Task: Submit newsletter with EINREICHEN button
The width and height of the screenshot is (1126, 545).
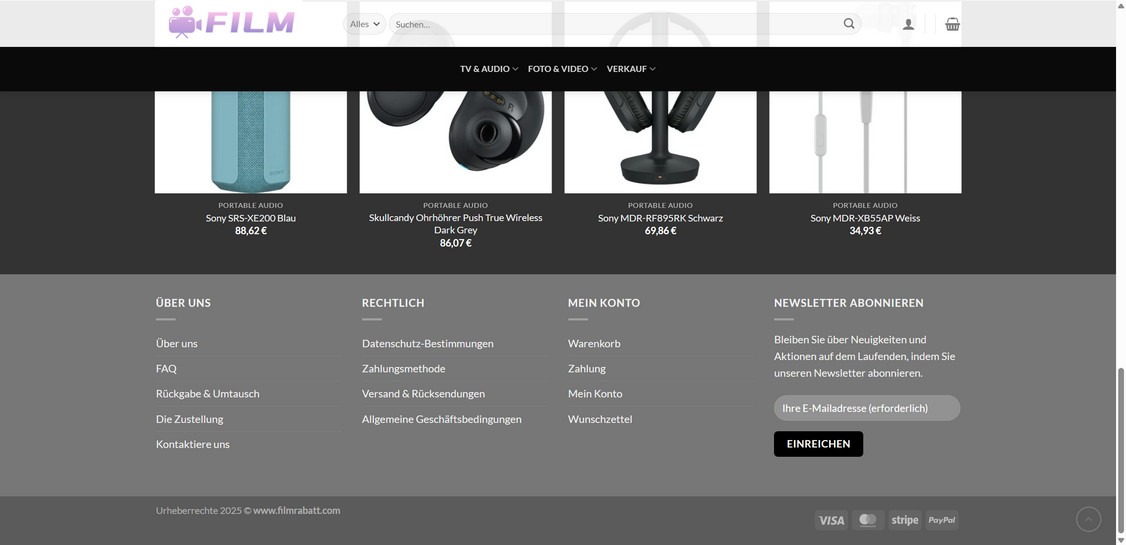Action: click(819, 444)
